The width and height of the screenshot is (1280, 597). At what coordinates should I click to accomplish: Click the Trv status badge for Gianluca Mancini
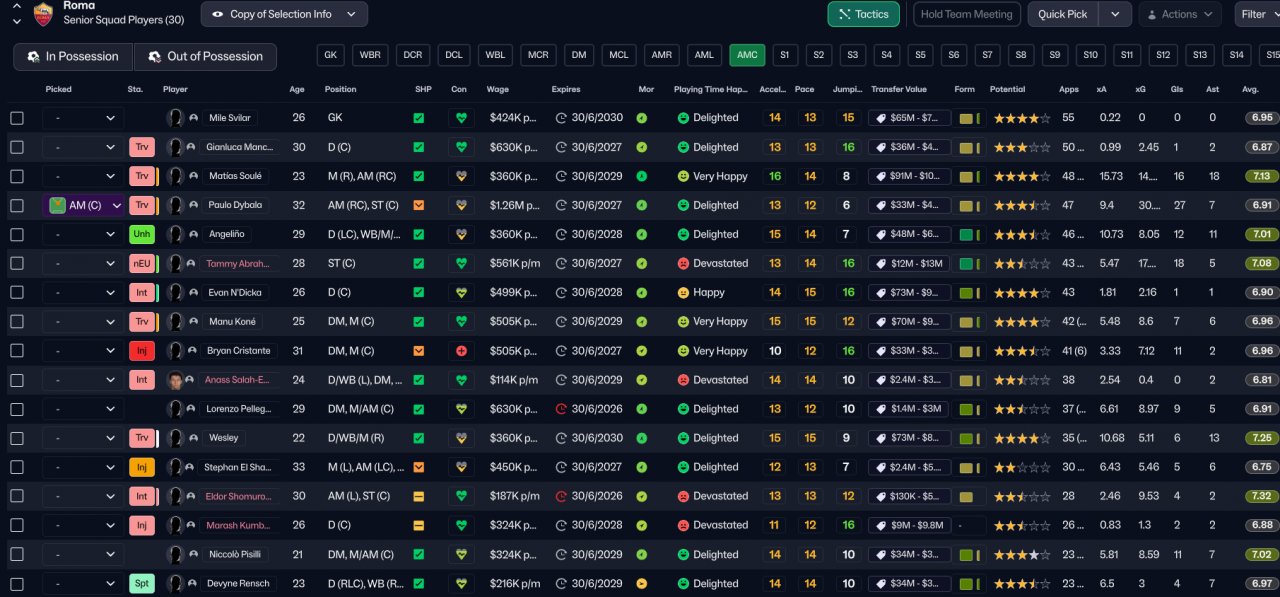tap(142, 147)
